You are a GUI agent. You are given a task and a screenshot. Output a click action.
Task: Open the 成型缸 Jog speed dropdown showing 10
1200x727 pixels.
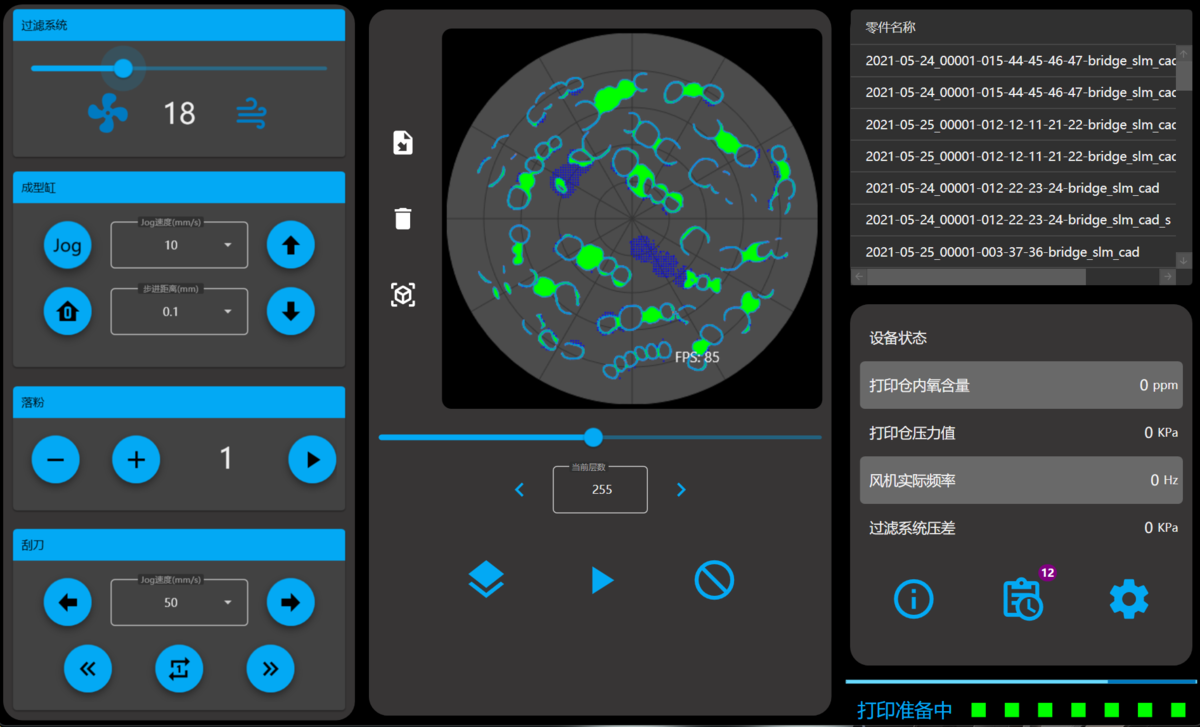tap(179, 245)
